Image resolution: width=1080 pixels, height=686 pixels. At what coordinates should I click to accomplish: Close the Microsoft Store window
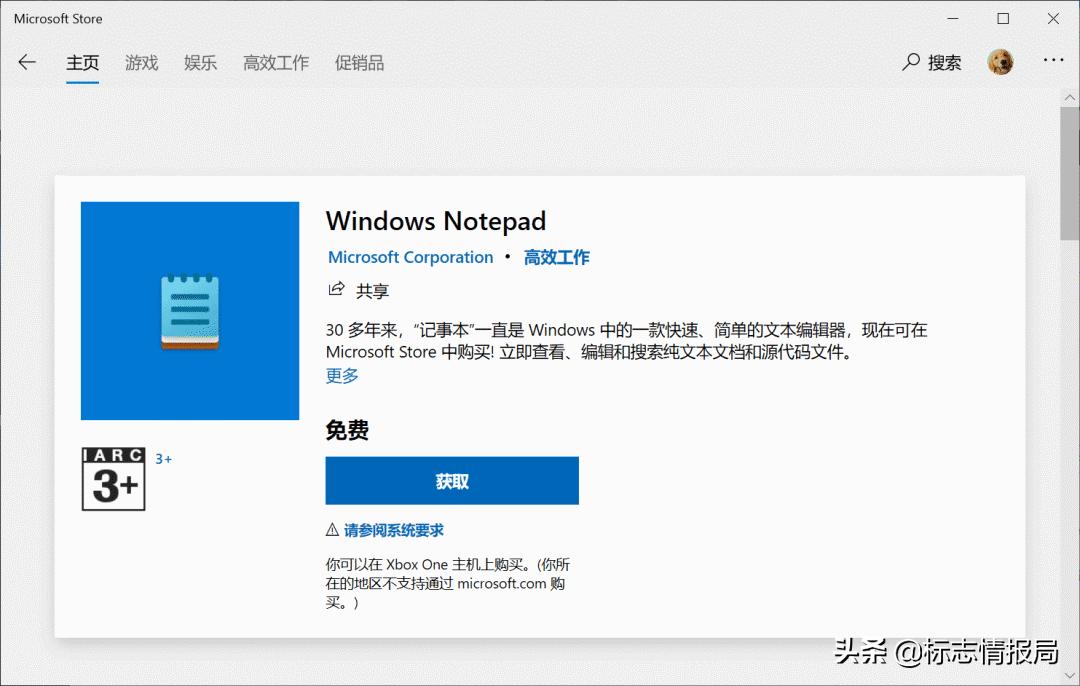1053,19
